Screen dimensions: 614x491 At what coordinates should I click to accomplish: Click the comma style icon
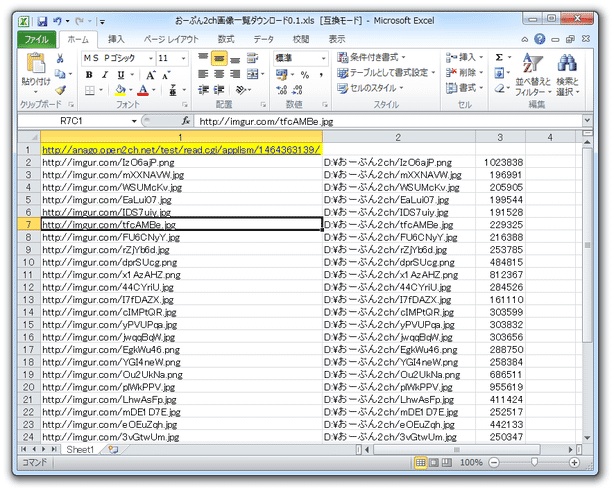[x=321, y=75]
